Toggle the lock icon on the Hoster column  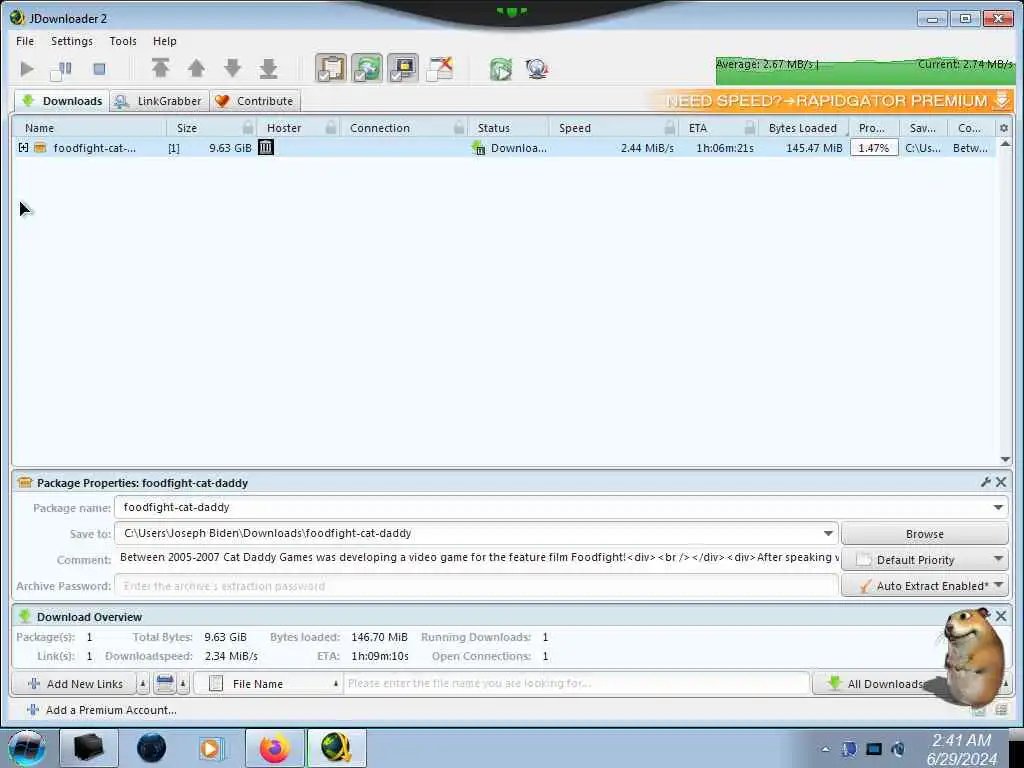pyautogui.click(x=331, y=127)
